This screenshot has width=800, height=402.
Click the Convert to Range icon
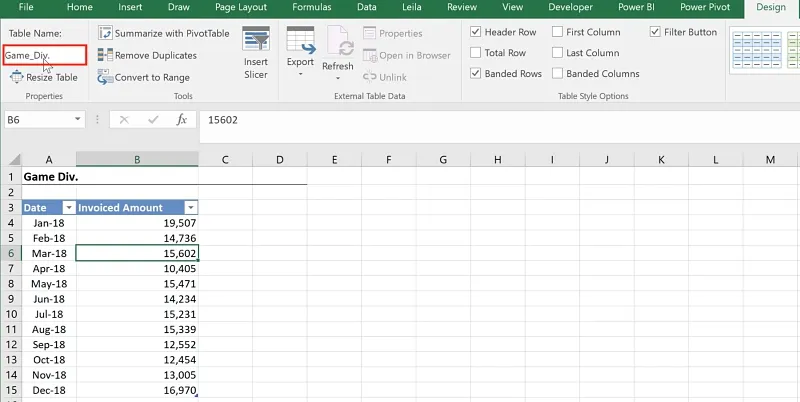click(105, 77)
